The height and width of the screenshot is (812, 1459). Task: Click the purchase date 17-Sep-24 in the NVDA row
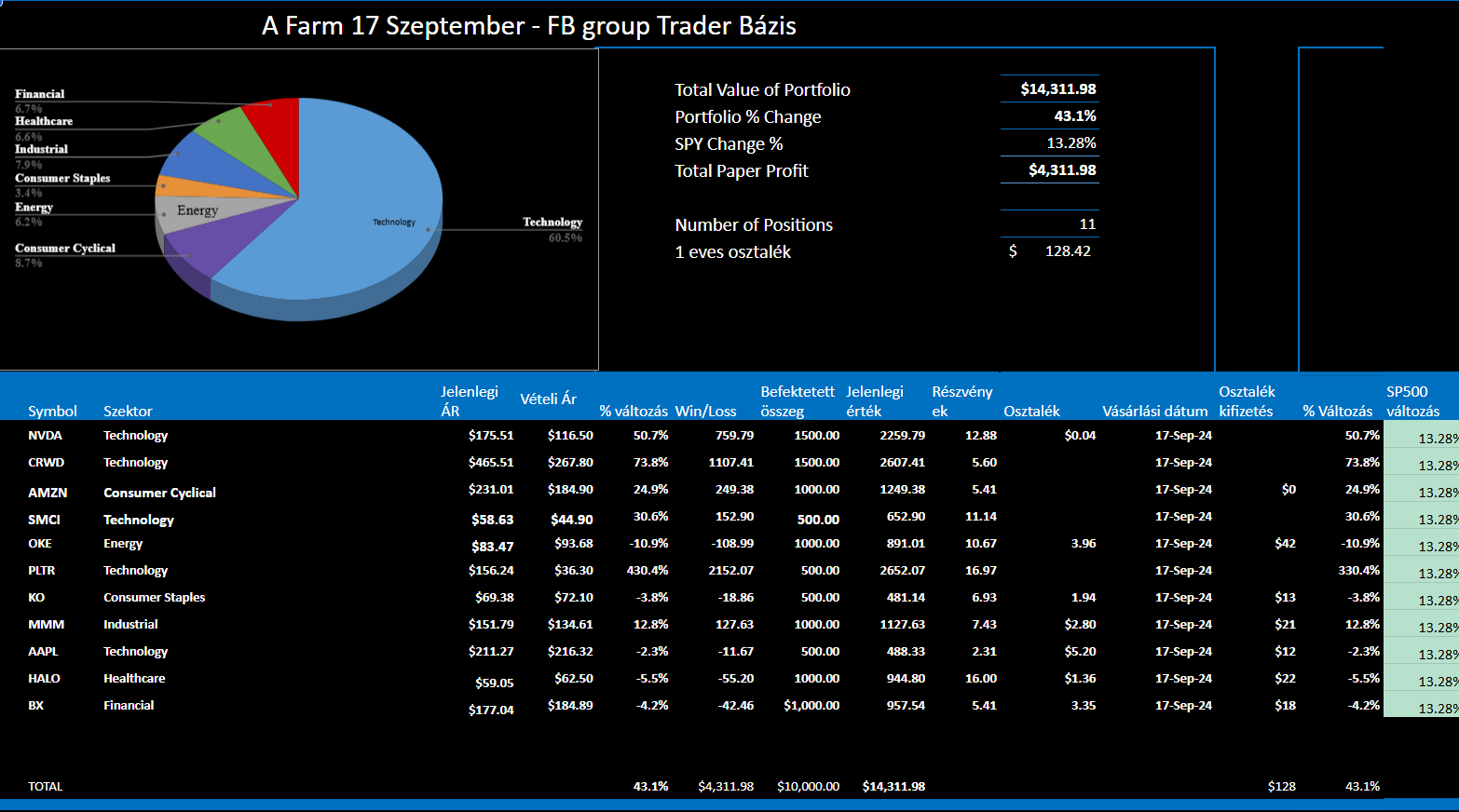(1183, 436)
